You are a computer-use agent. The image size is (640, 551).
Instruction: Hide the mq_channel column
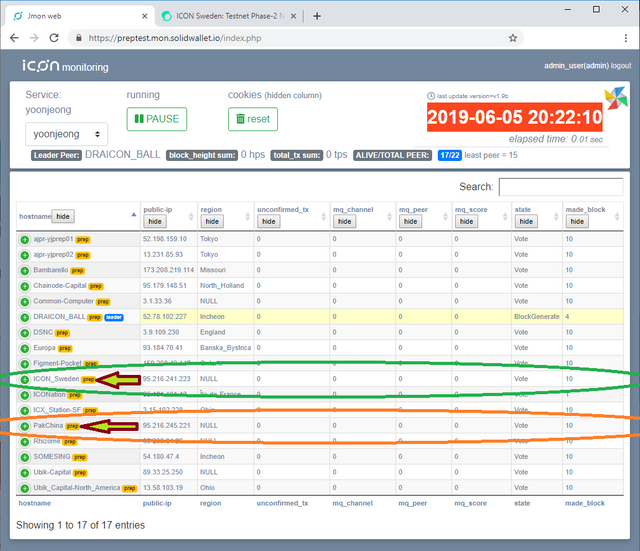coord(344,221)
